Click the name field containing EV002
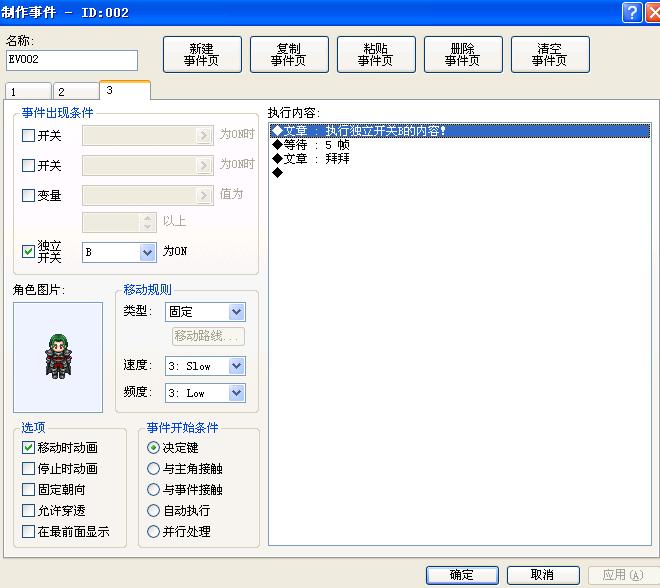660x588 pixels. (72, 60)
